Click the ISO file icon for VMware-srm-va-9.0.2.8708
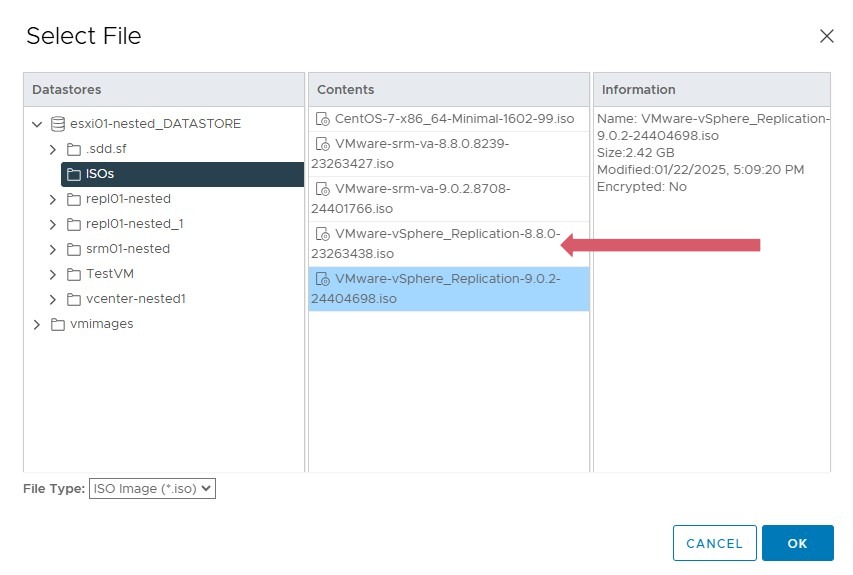Viewport: 853px width, 575px height. (x=323, y=189)
